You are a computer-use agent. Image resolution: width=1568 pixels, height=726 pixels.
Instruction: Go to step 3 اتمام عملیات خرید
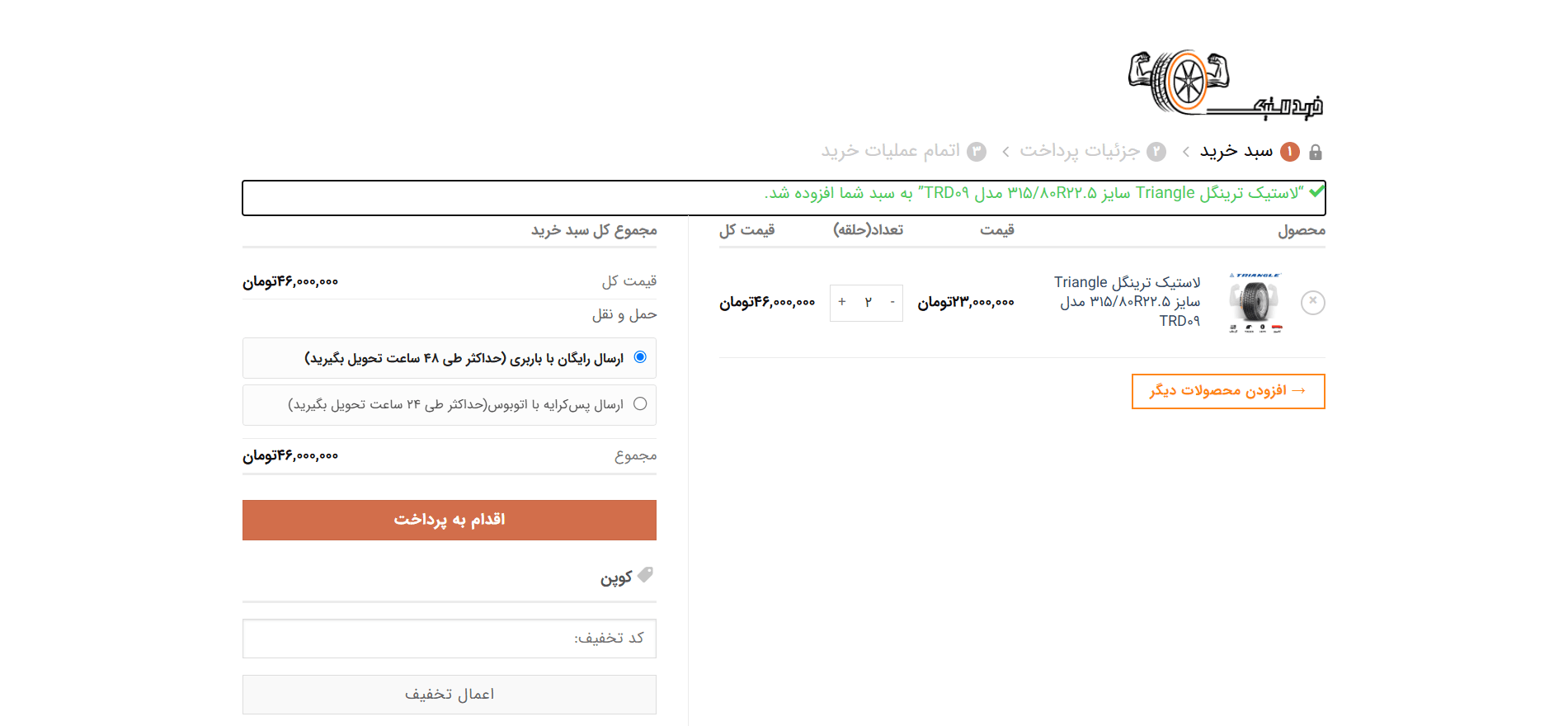coord(891,151)
